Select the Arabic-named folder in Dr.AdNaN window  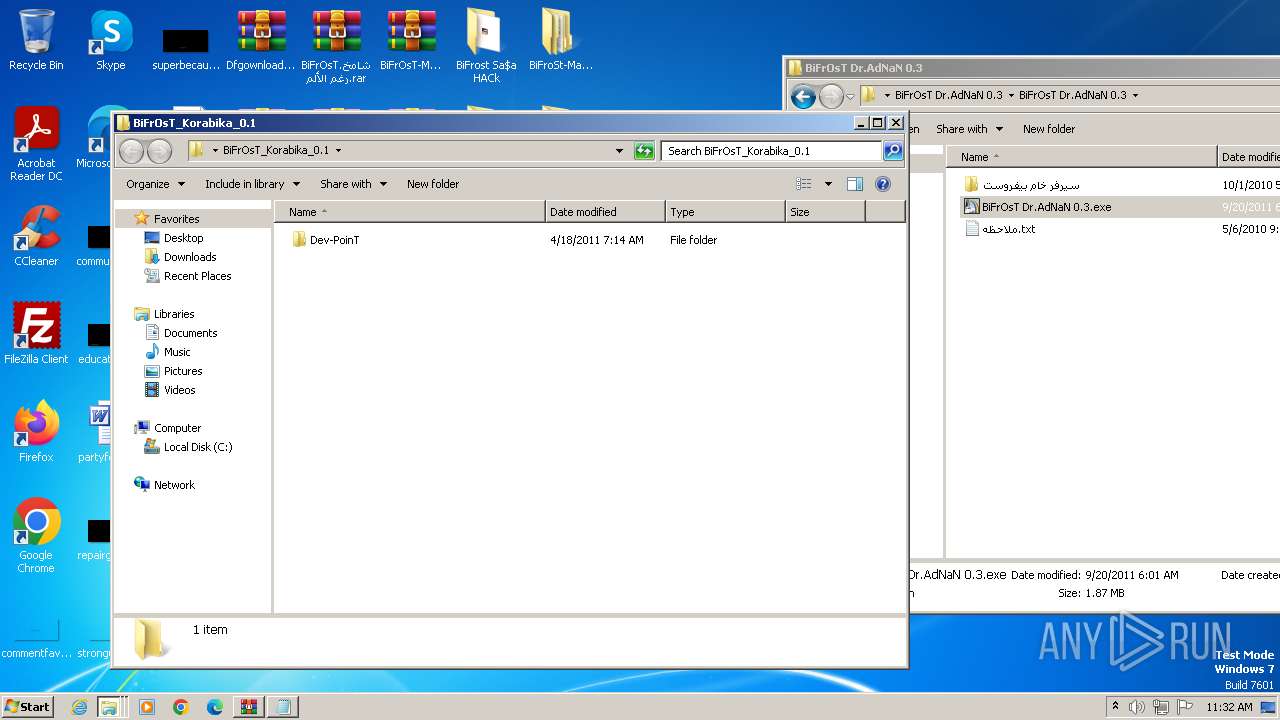click(x=1030, y=185)
